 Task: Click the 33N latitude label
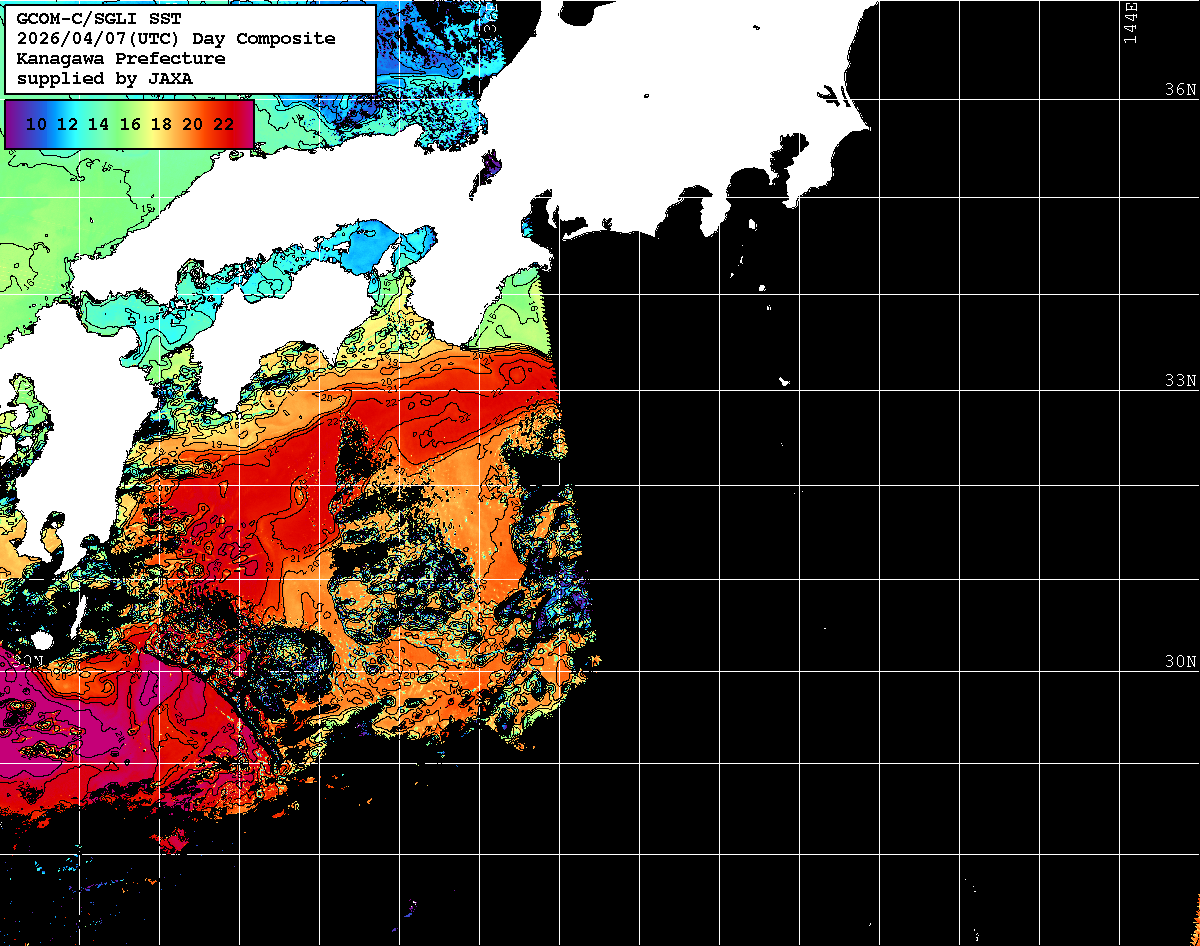pos(1180,381)
